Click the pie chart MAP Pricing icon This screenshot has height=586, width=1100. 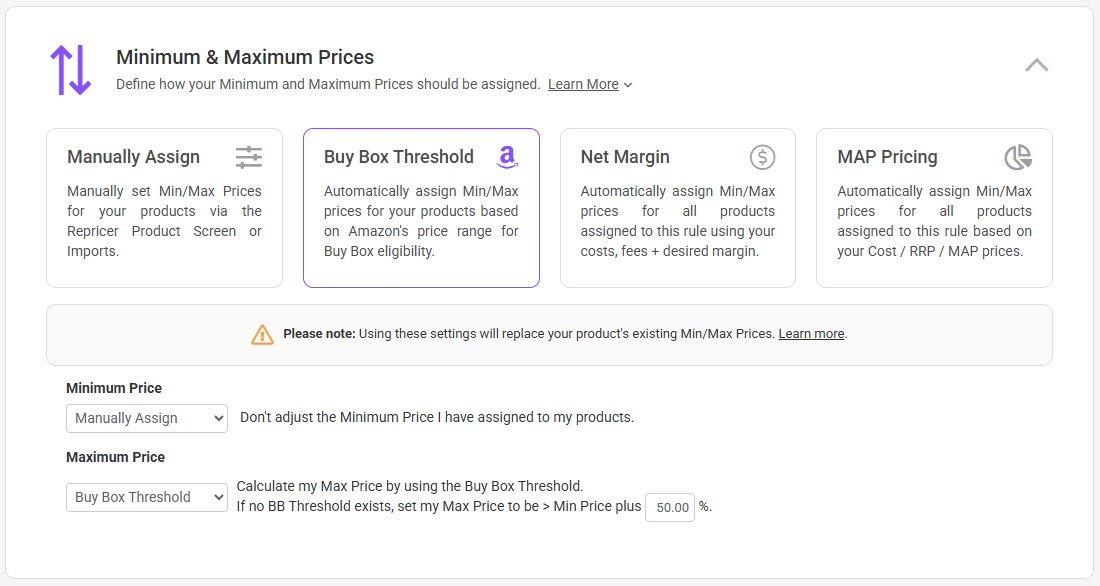click(x=1018, y=157)
